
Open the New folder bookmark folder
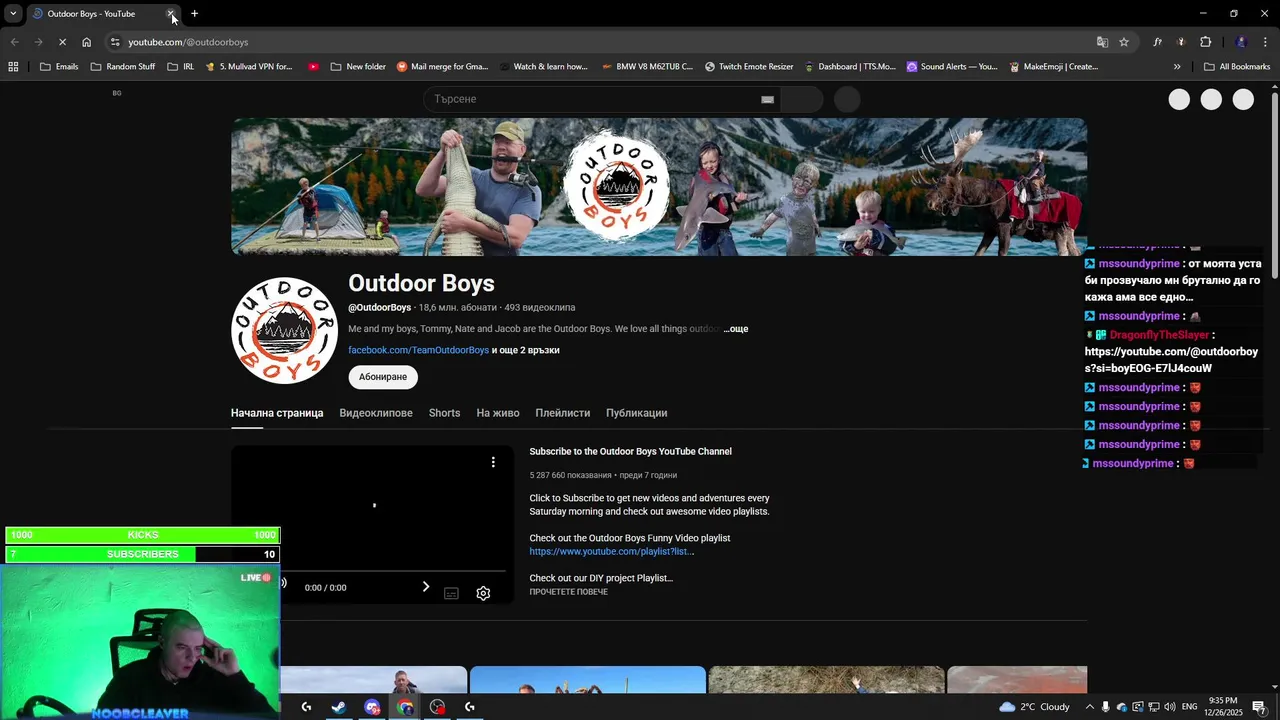click(358, 67)
